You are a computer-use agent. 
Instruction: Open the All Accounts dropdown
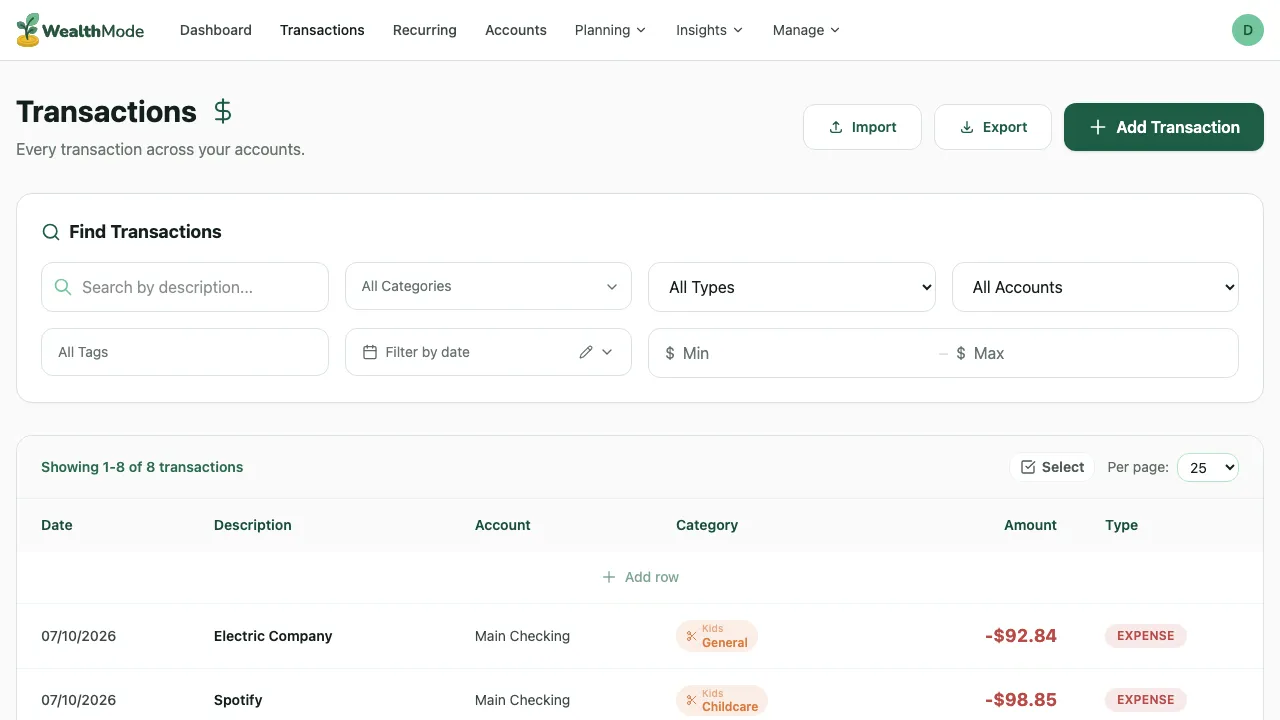pos(1095,287)
